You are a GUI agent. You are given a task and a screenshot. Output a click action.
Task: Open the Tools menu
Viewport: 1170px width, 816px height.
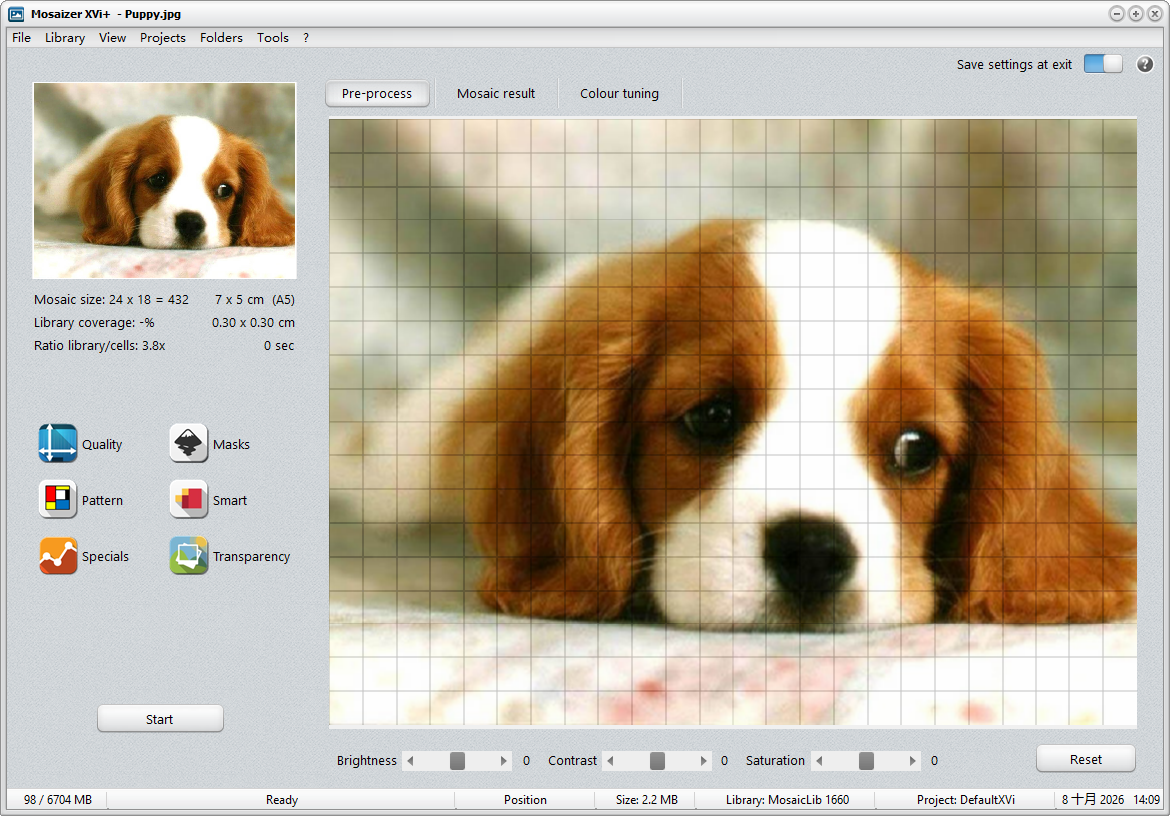point(272,37)
